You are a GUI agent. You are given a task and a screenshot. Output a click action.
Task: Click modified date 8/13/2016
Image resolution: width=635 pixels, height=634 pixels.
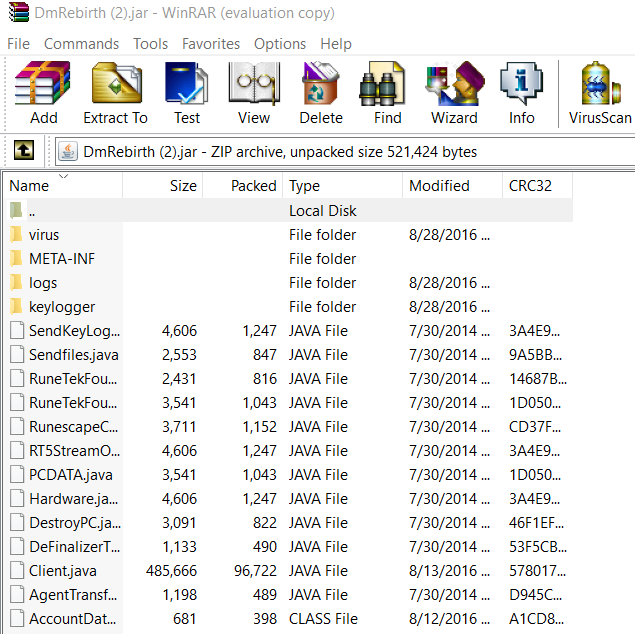[x=449, y=570]
